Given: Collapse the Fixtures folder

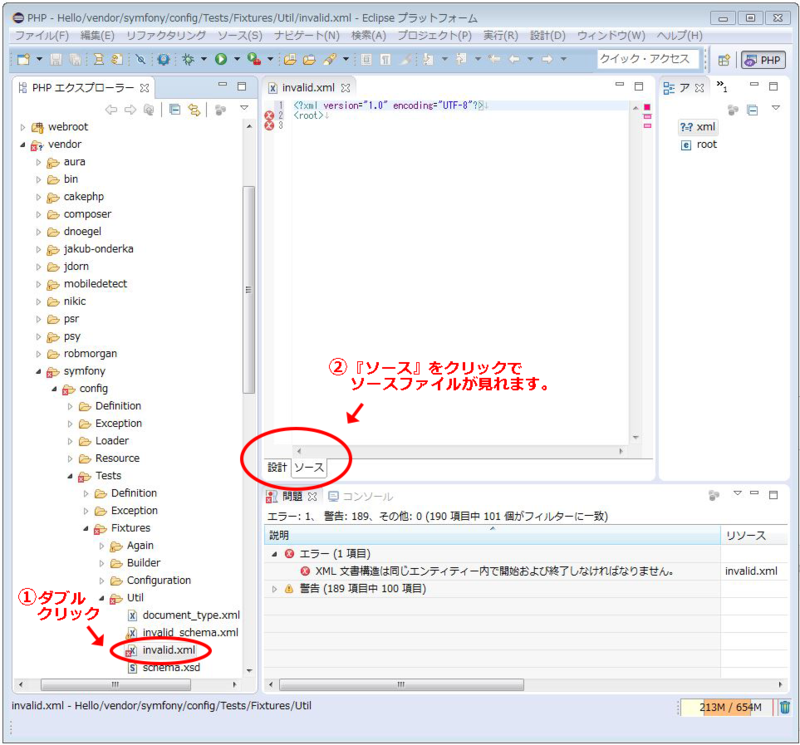Looking at the screenshot, I should click(86, 529).
